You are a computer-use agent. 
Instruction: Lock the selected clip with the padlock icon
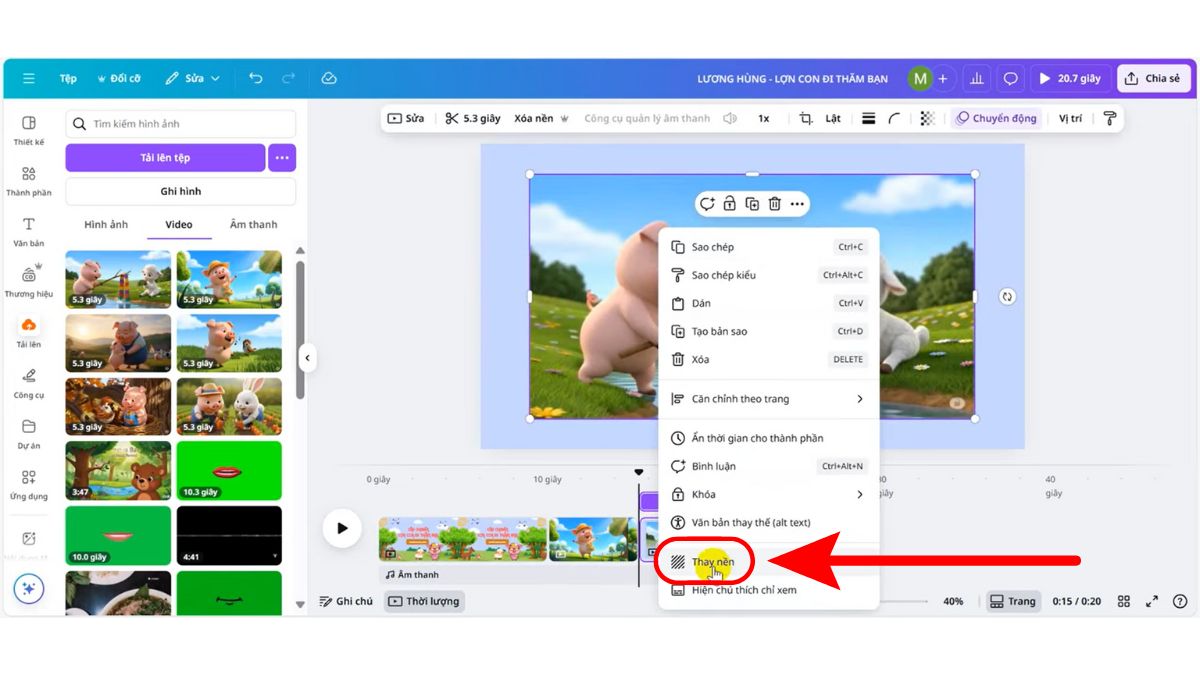(x=729, y=203)
